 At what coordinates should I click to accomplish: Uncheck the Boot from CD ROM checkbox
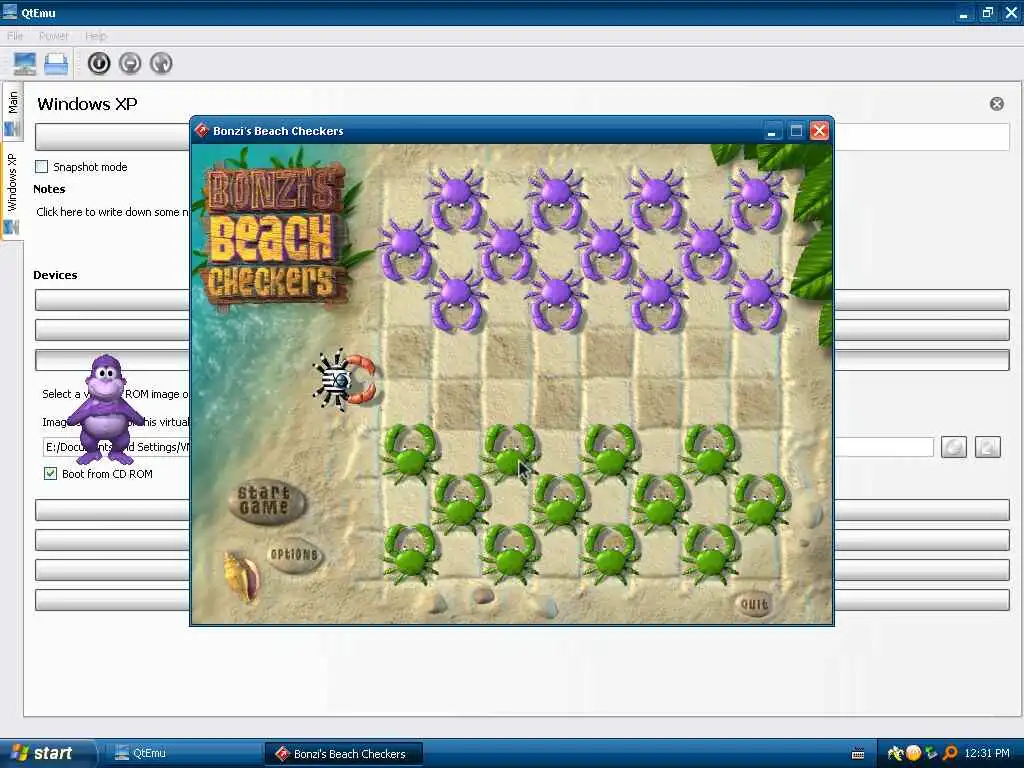coord(50,473)
